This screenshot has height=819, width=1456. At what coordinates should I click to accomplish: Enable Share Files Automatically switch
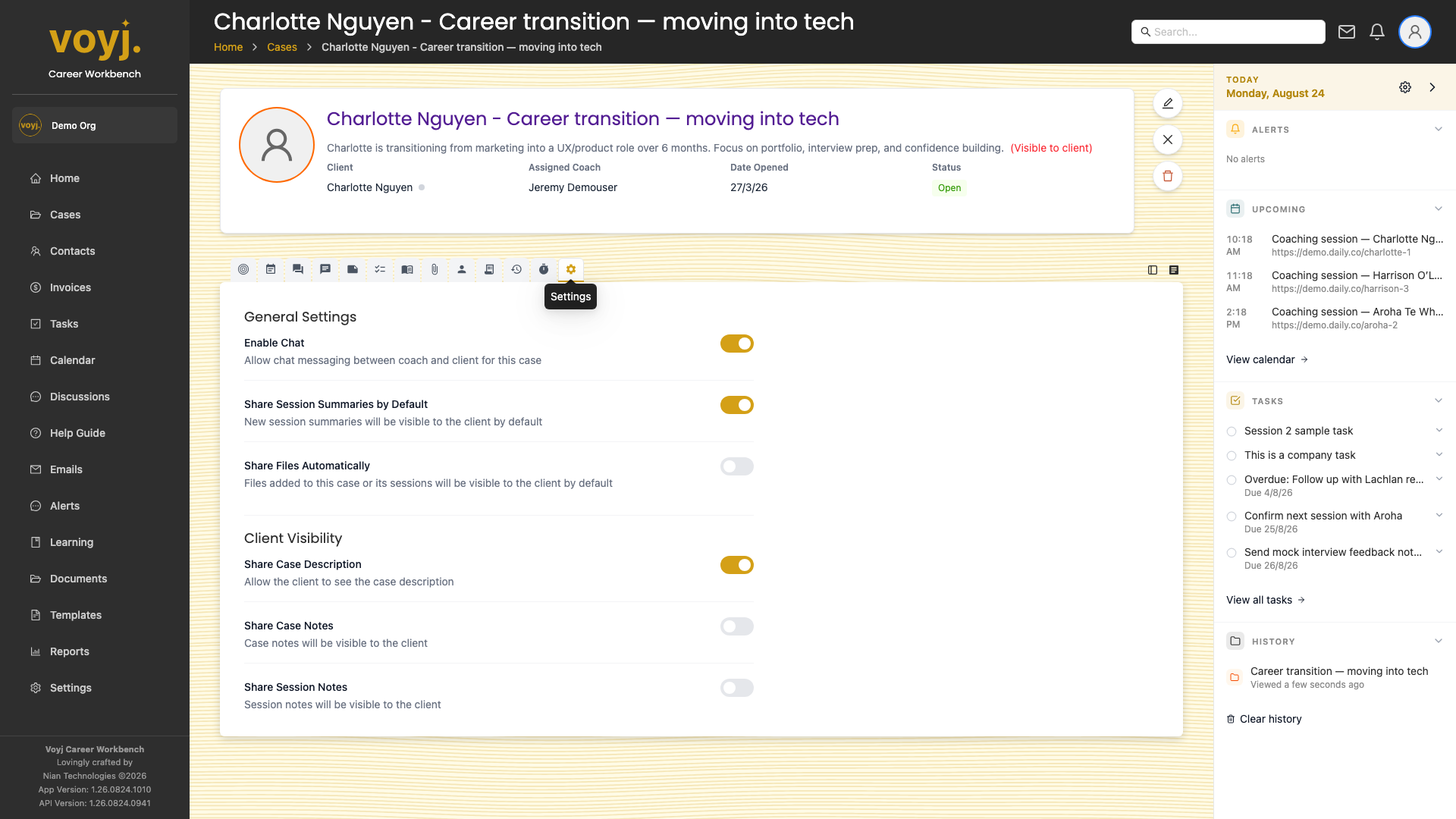pos(737,466)
